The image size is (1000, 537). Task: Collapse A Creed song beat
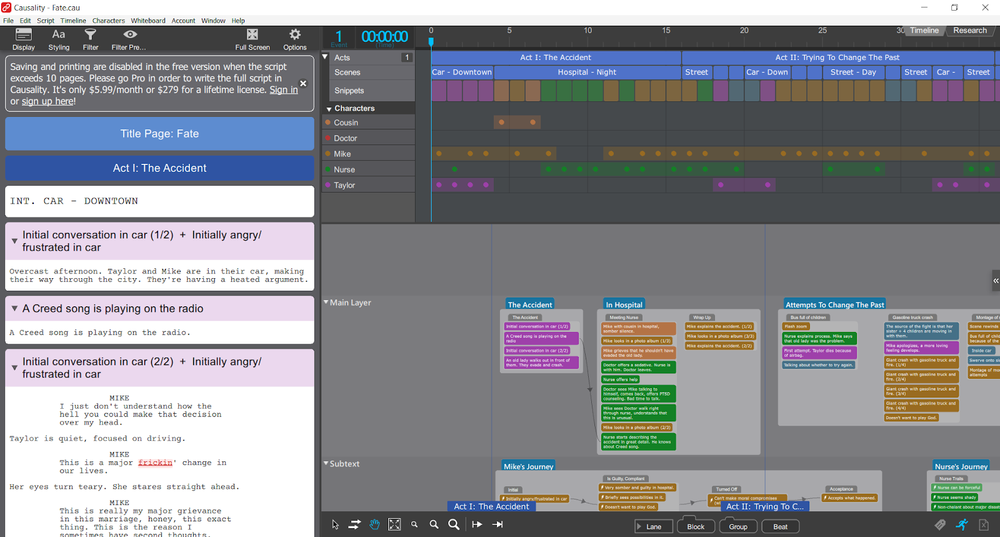point(14,309)
